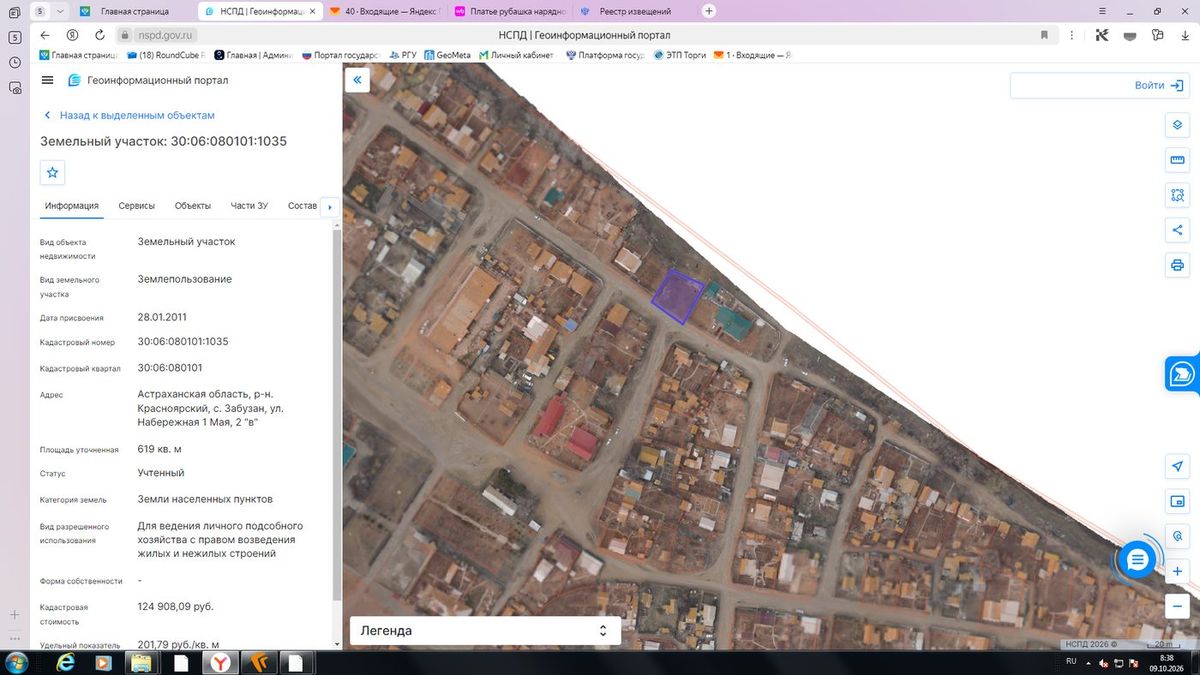Select the Объекты tab
The height and width of the screenshot is (675, 1200).
193,206
